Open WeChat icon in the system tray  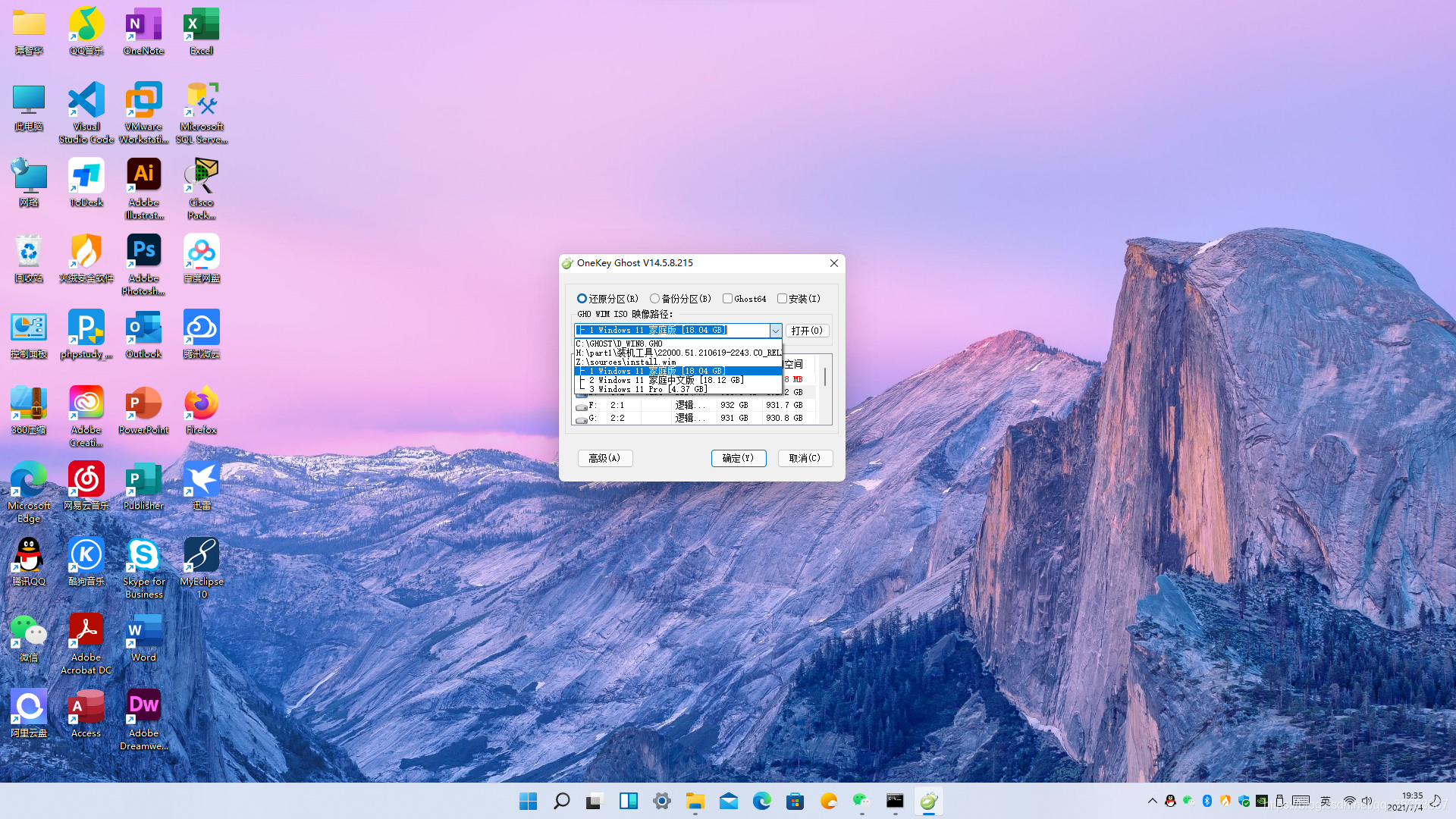[x=1188, y=800]
